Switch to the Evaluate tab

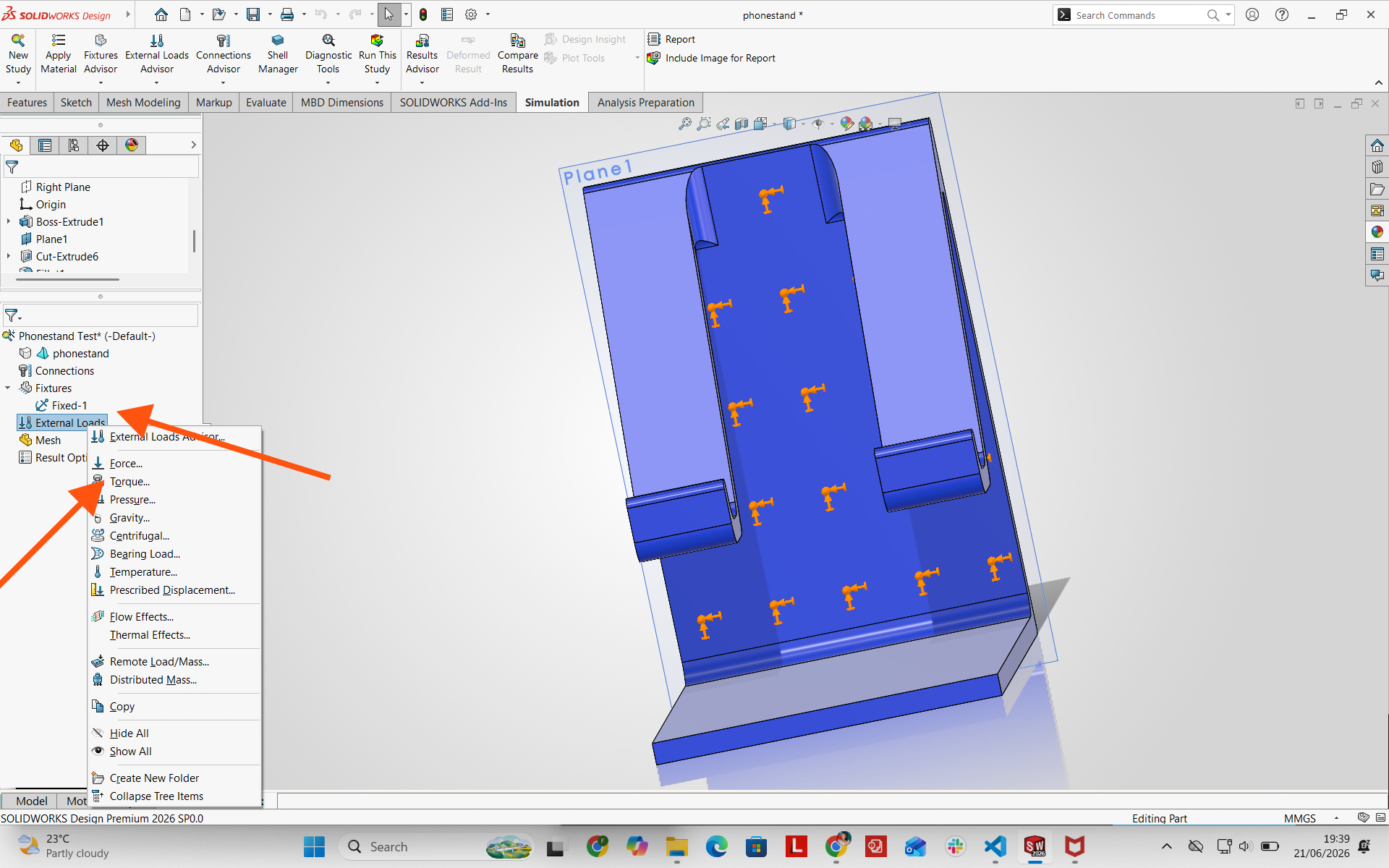pos(266,102)
